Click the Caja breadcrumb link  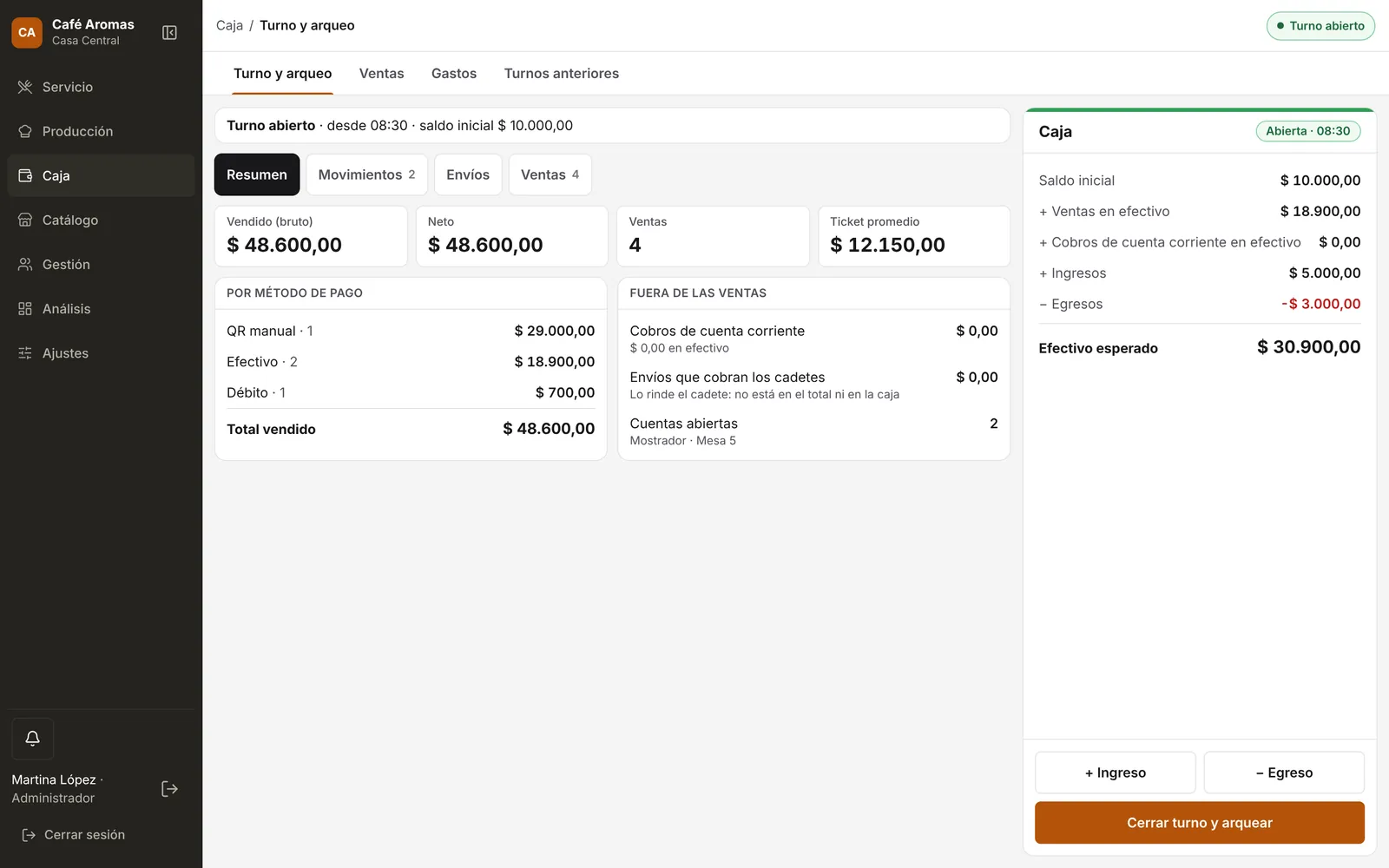[x=229, y=25]
